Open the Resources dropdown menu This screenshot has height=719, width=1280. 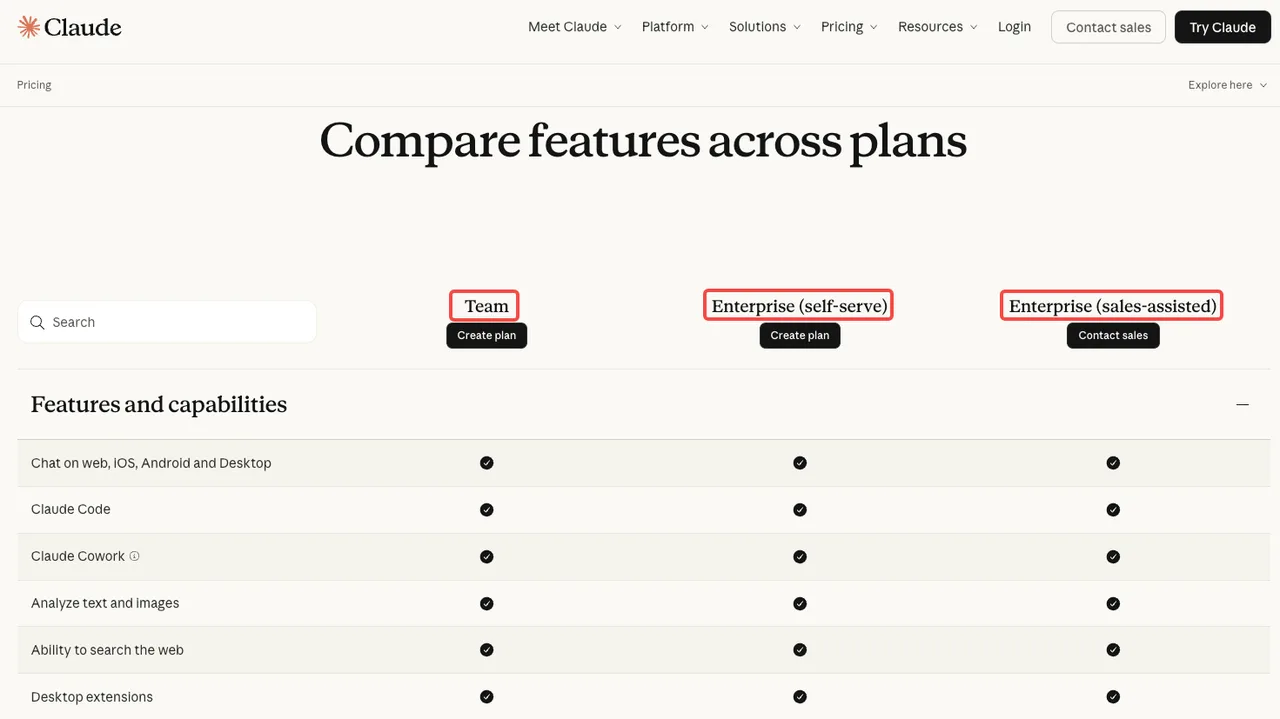[x=938, y=27]
